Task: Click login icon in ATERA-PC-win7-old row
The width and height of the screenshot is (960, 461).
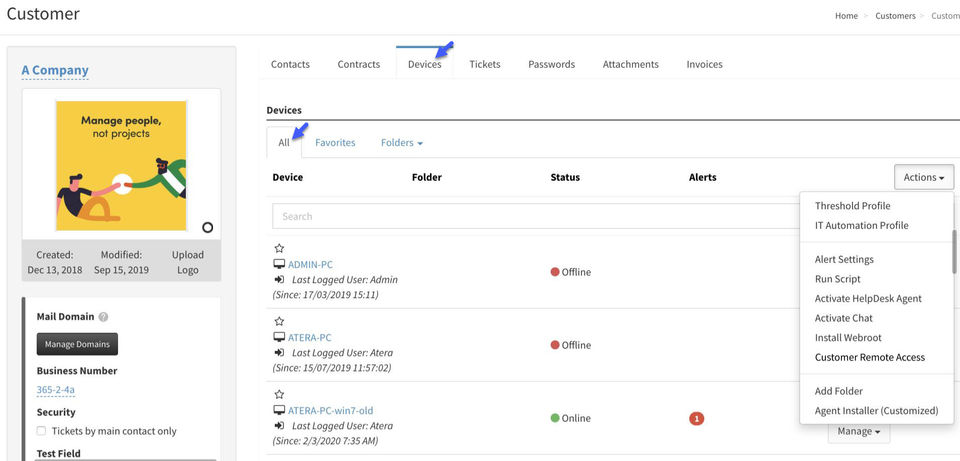Action: tap(280, 425)
